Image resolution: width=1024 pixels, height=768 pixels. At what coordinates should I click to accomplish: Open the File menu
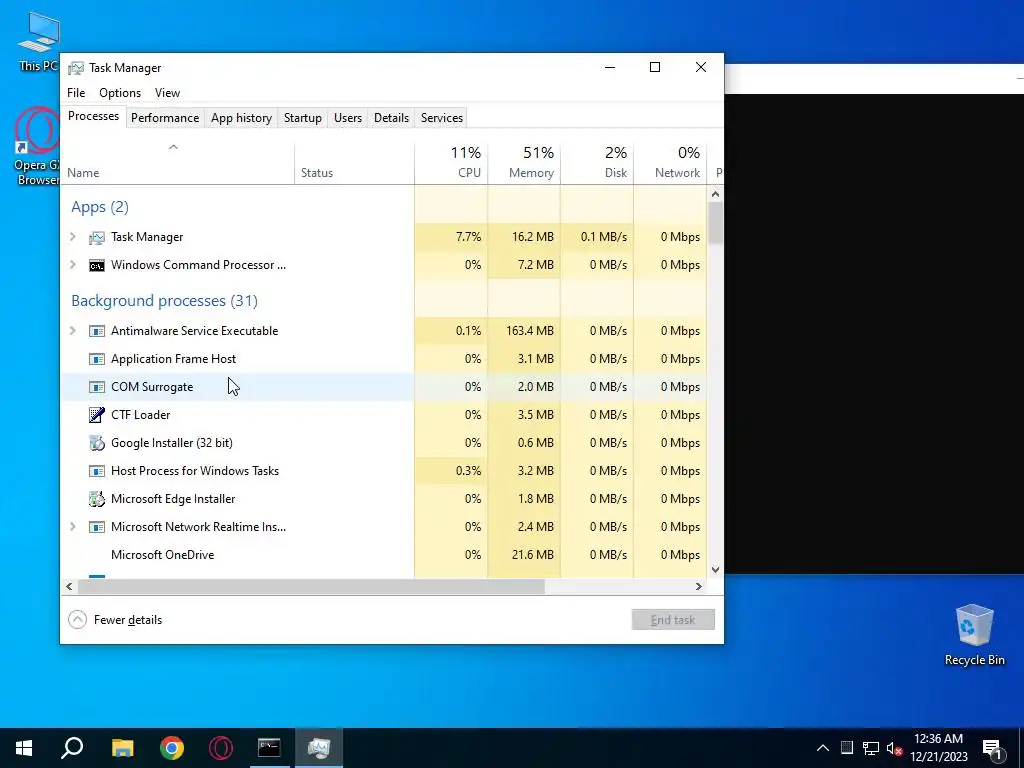pyautogui.click(x=76, y=93)
